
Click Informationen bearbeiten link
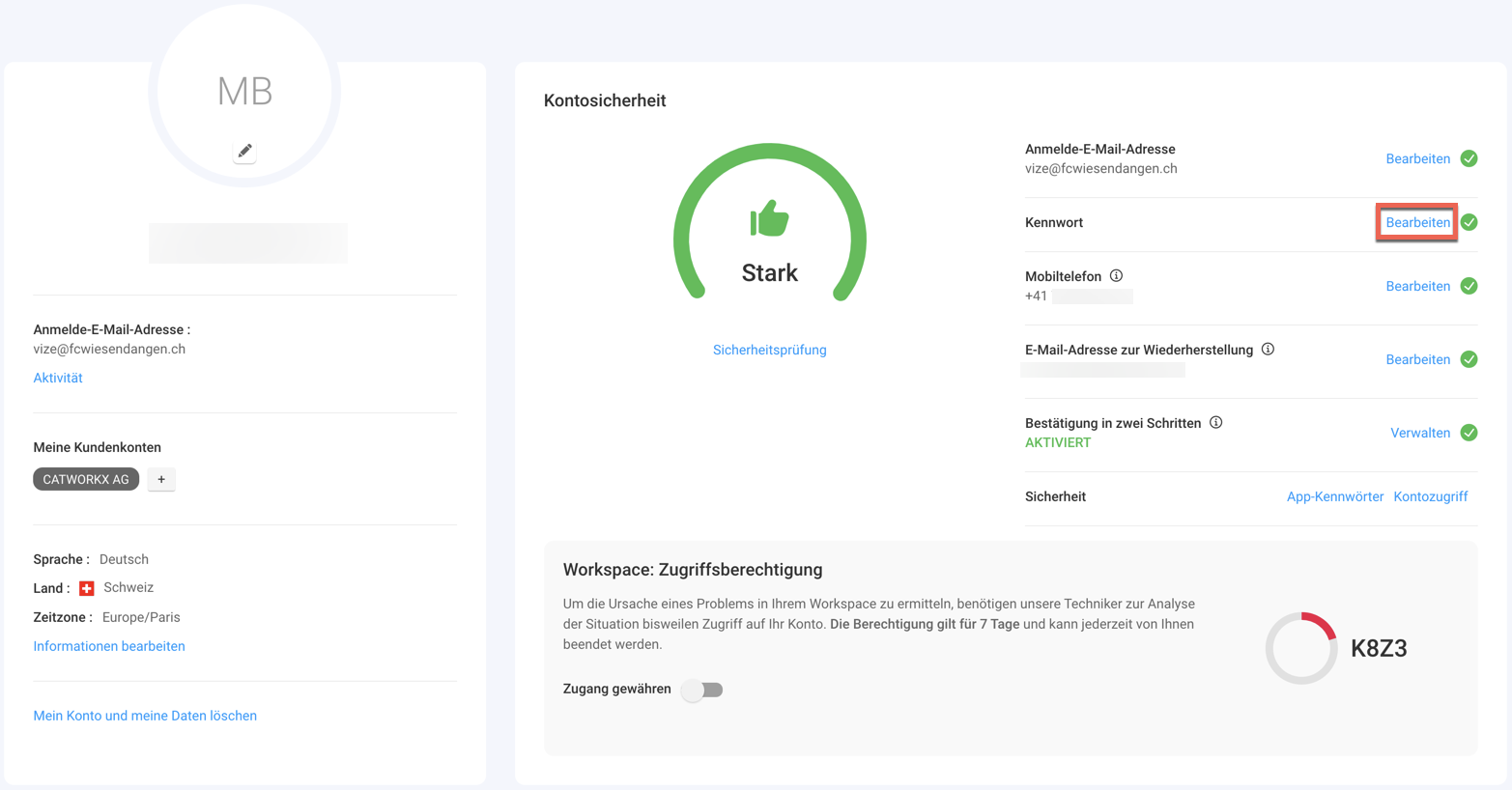coord(109,647)
